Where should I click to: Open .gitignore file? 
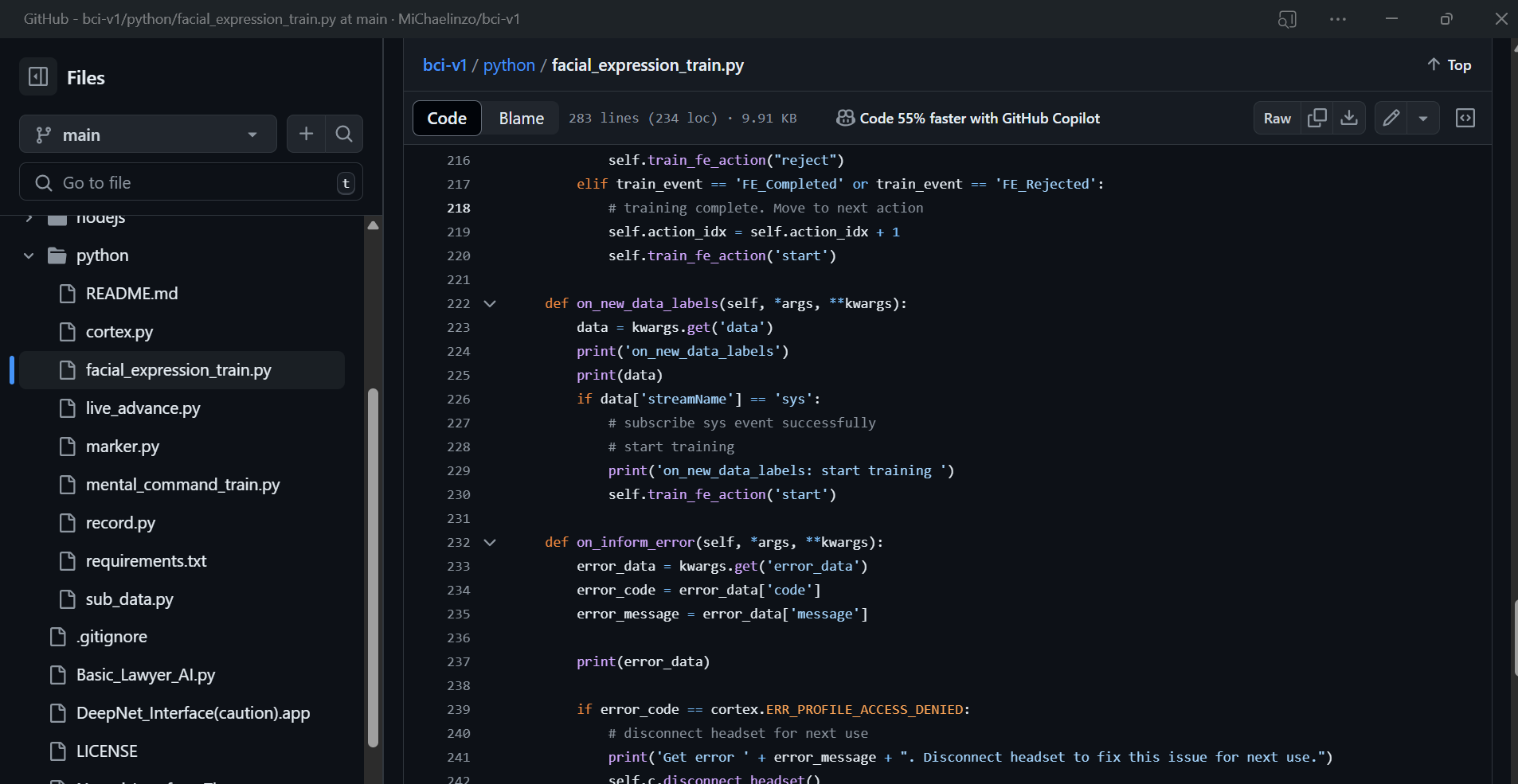click(x=112, y=637)
